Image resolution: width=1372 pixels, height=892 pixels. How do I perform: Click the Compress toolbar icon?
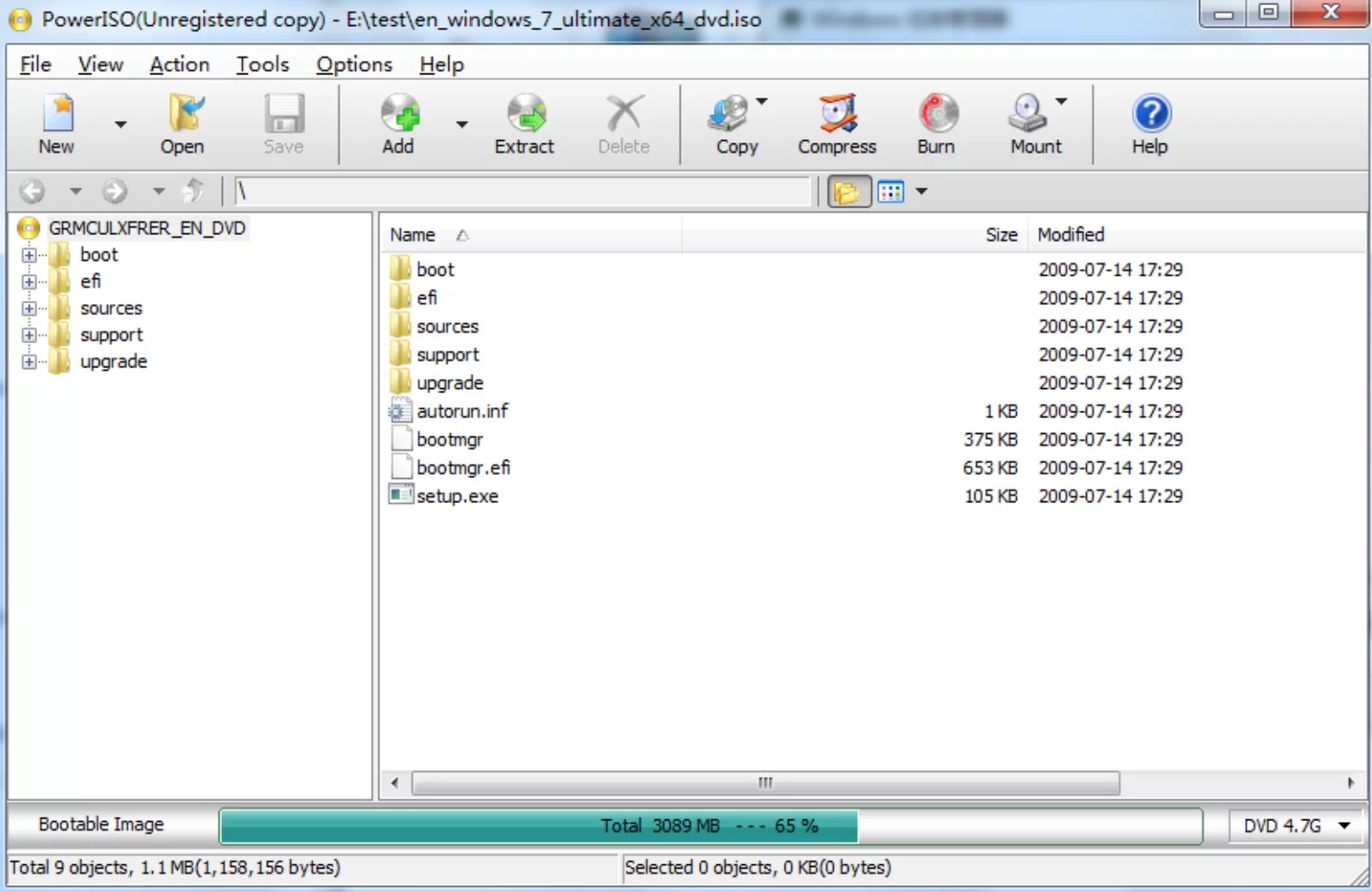pos(838,114)
